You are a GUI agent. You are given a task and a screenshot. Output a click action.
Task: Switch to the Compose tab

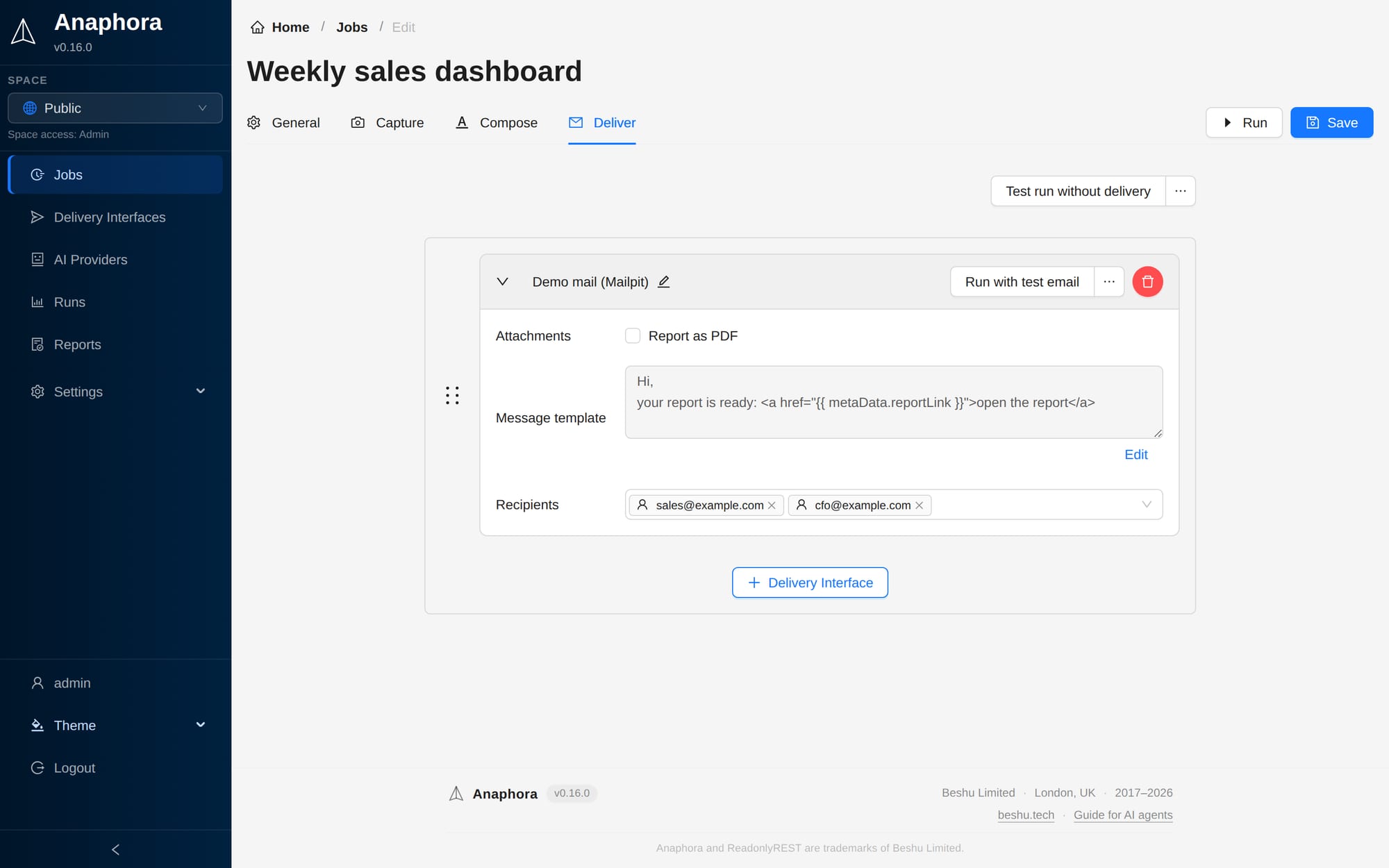point(497,123)
